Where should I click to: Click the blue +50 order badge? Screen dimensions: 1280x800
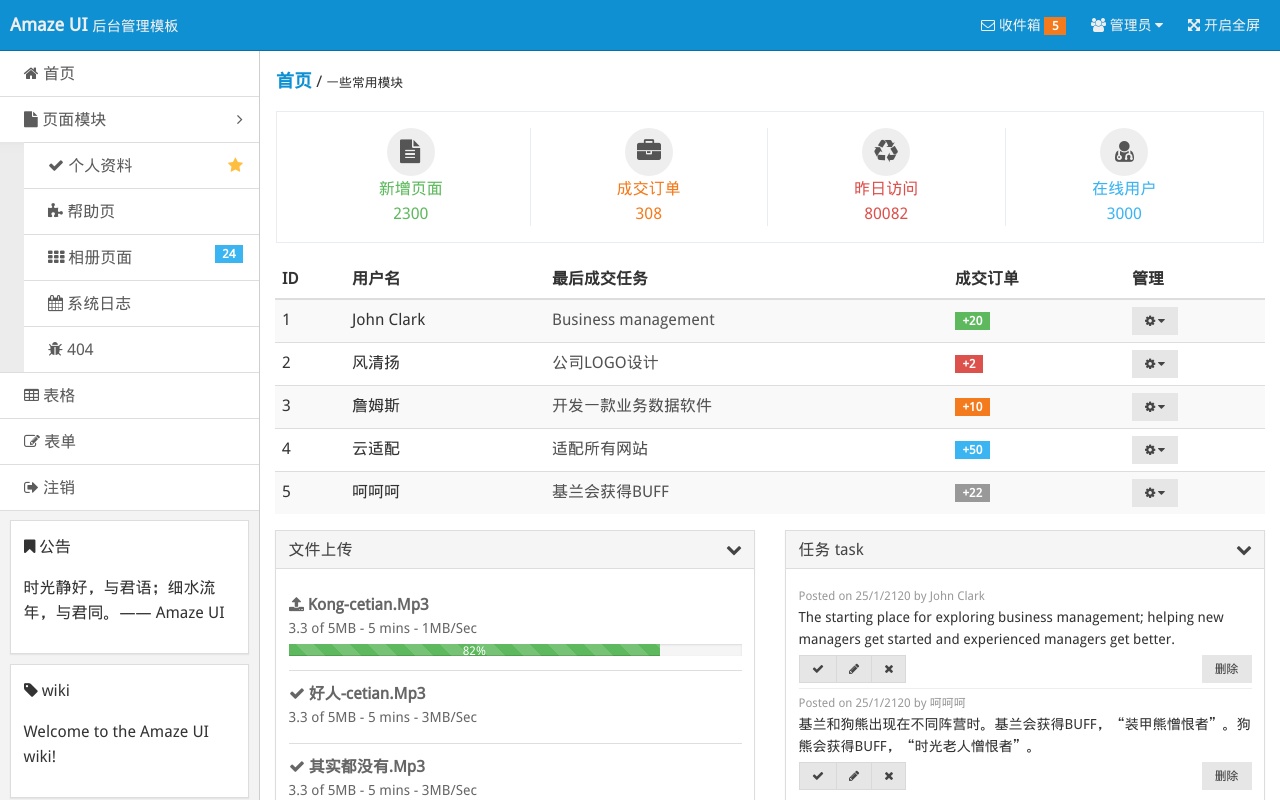click(972, 450)
